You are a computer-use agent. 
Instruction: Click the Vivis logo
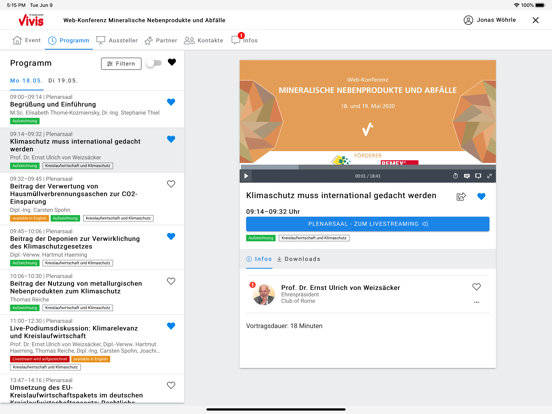(x=31, y=20)
